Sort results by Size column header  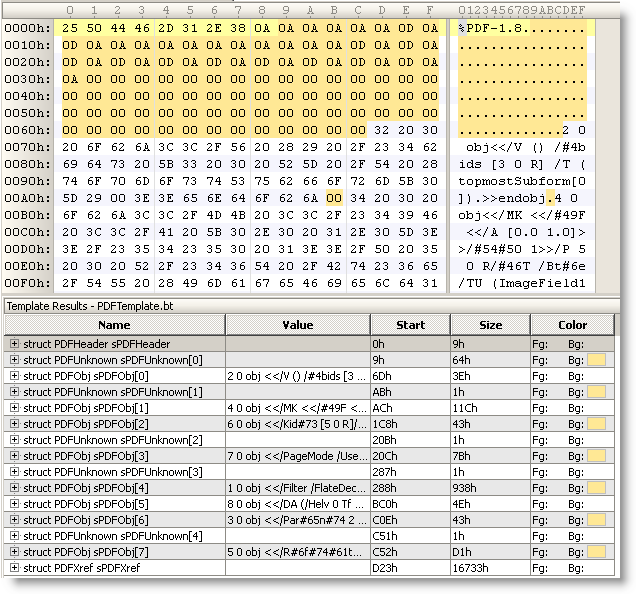[490, 325]
